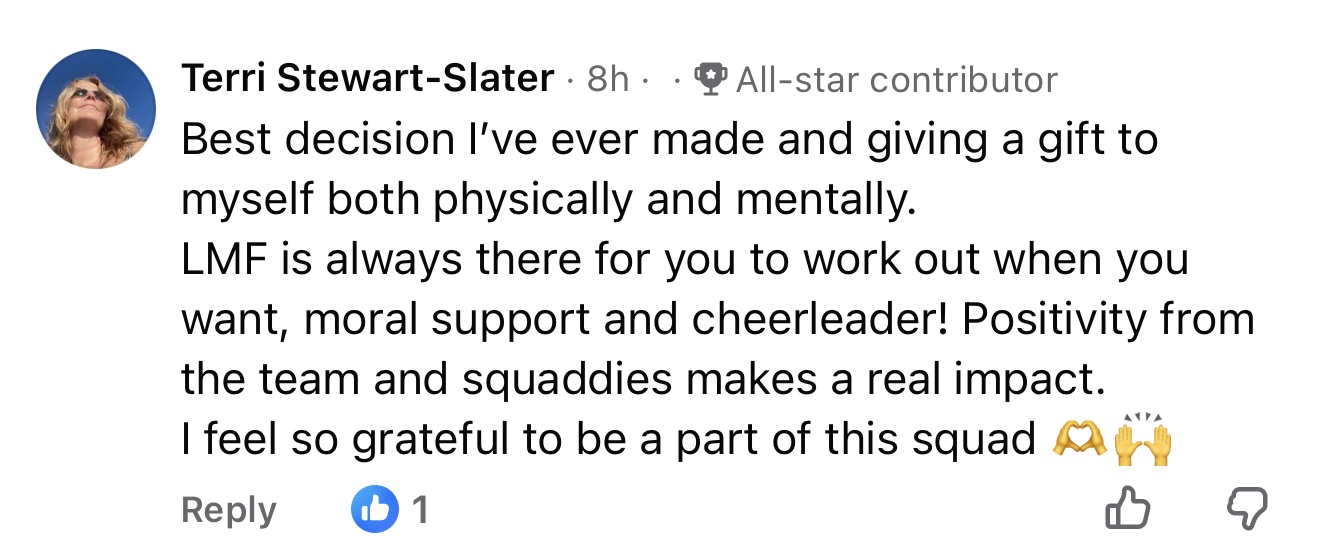Click the trophy badge icon
This screenshot has height=554, width=1320.
click(711, 79)
